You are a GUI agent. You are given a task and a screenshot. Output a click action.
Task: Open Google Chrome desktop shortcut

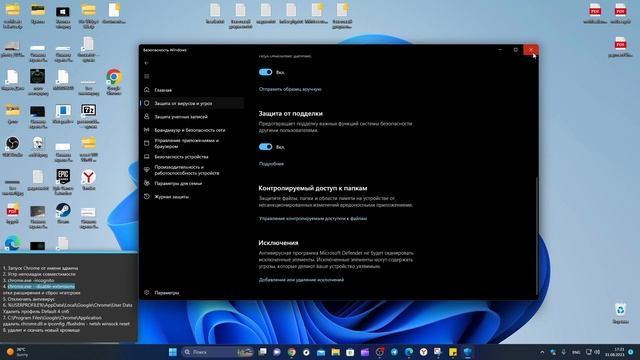click(114, 82)
